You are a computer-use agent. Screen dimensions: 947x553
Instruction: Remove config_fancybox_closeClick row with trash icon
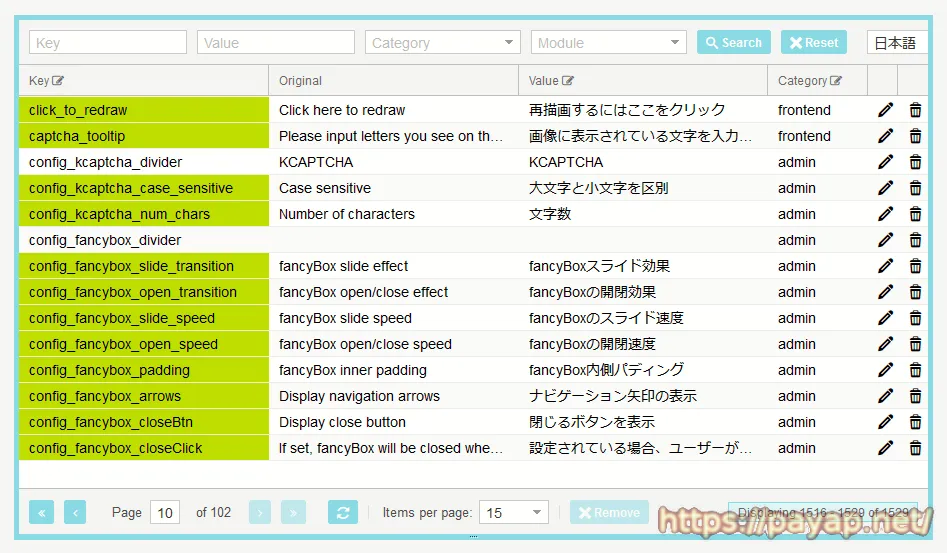point(915,448)
